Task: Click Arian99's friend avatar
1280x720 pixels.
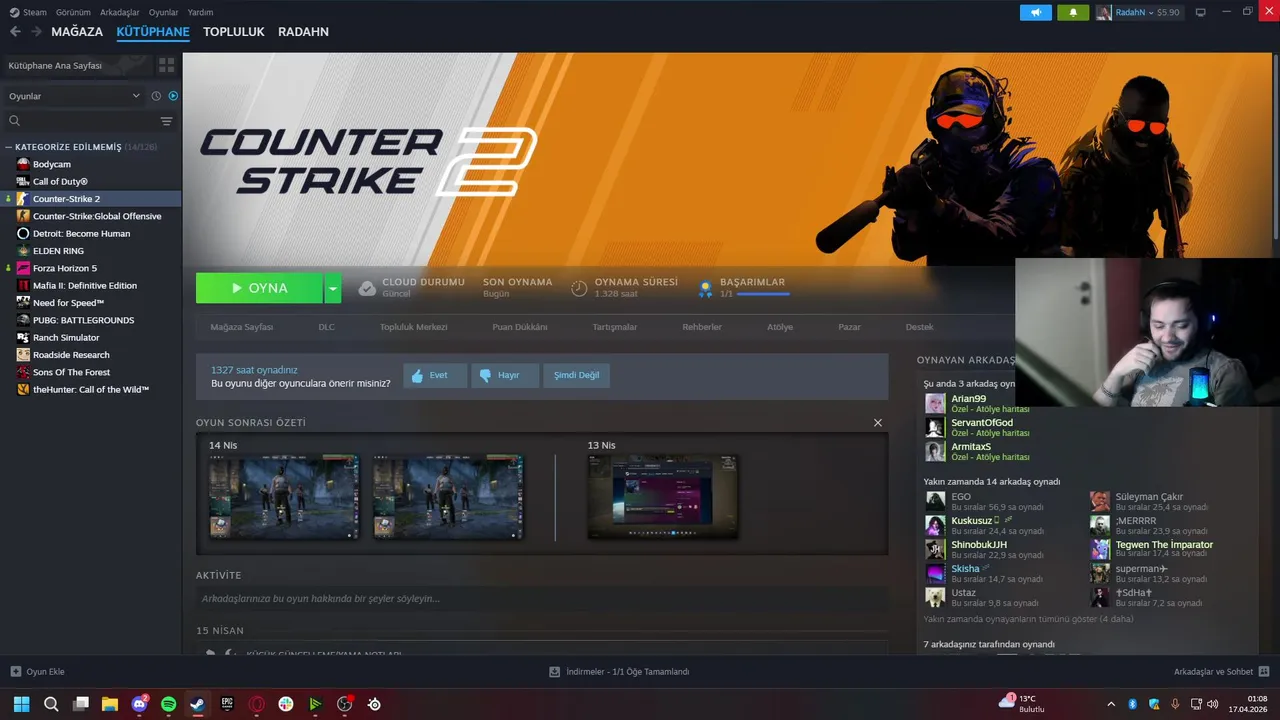Action: point(935,403)
